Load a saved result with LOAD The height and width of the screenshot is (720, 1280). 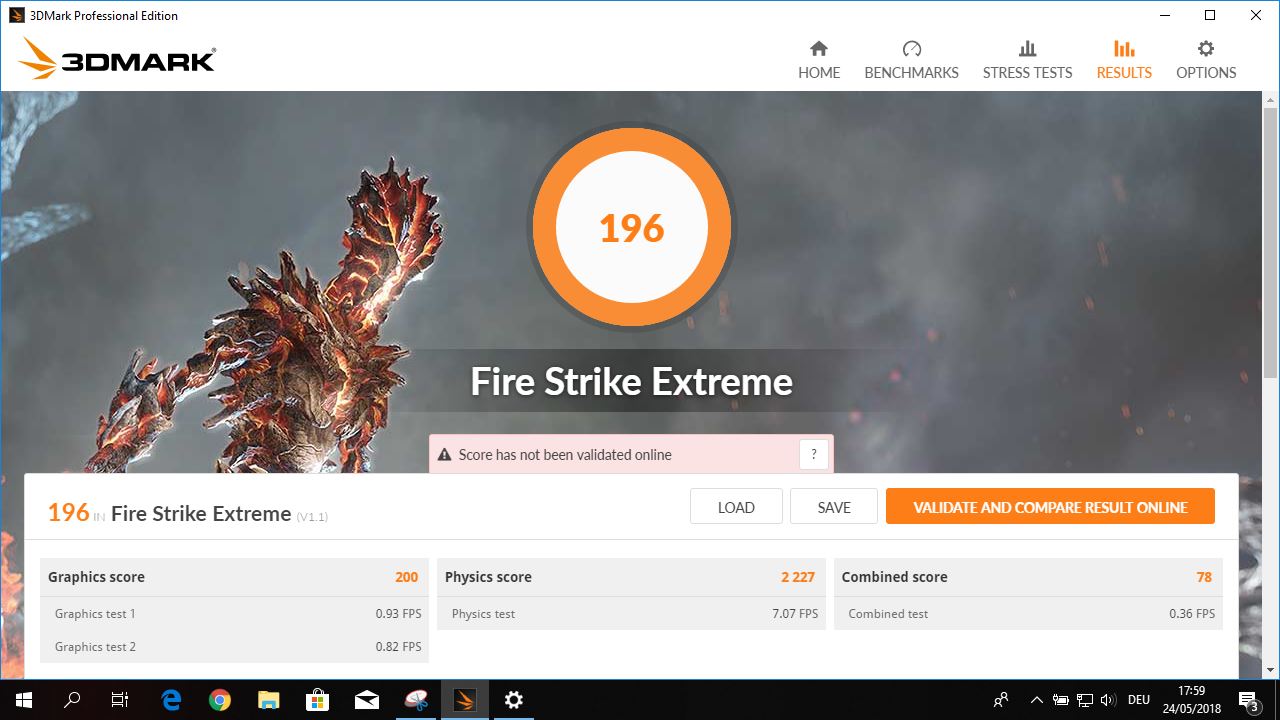click(x=736, y=507)
